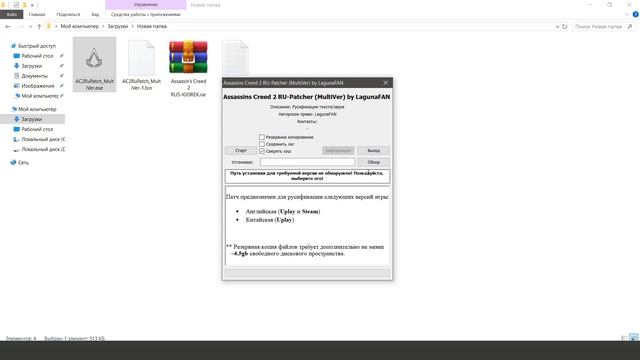
Task: Open the Средства работы с приложениями tab
Action: coord(146,14)
